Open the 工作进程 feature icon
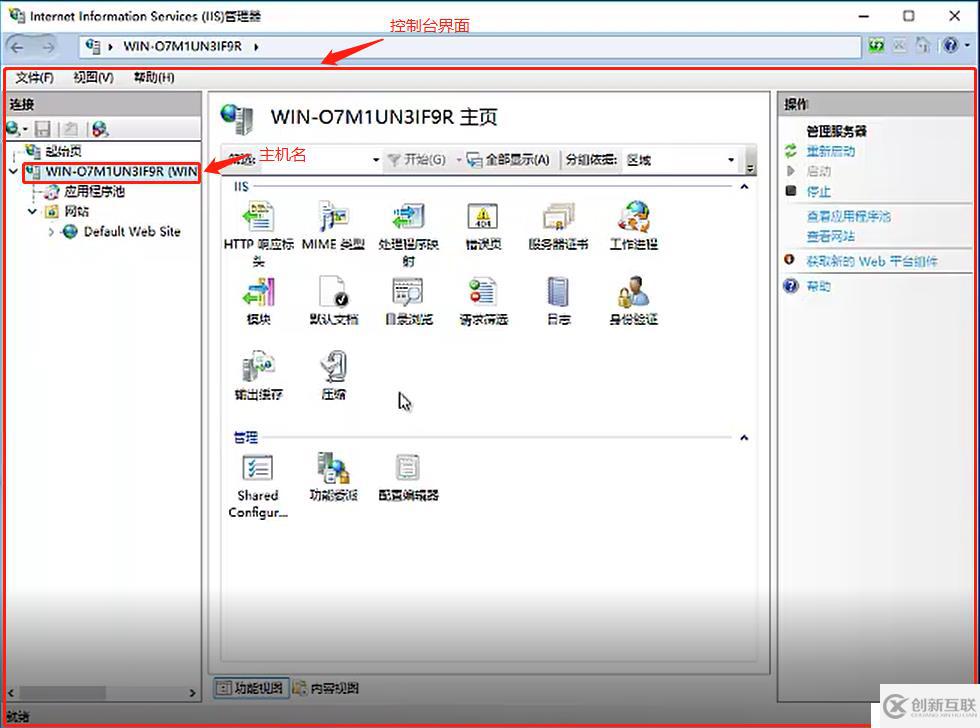This screenshot has height=728, width=980. pos(633,216)
